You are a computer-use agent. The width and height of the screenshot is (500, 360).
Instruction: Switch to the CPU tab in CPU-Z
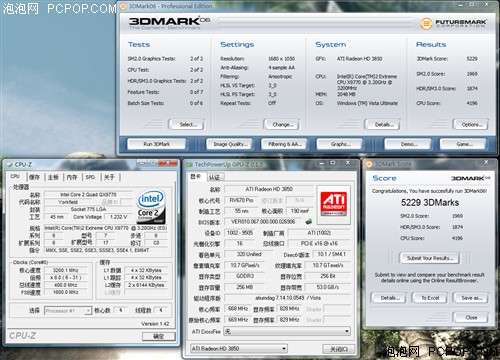click(15, 176)
